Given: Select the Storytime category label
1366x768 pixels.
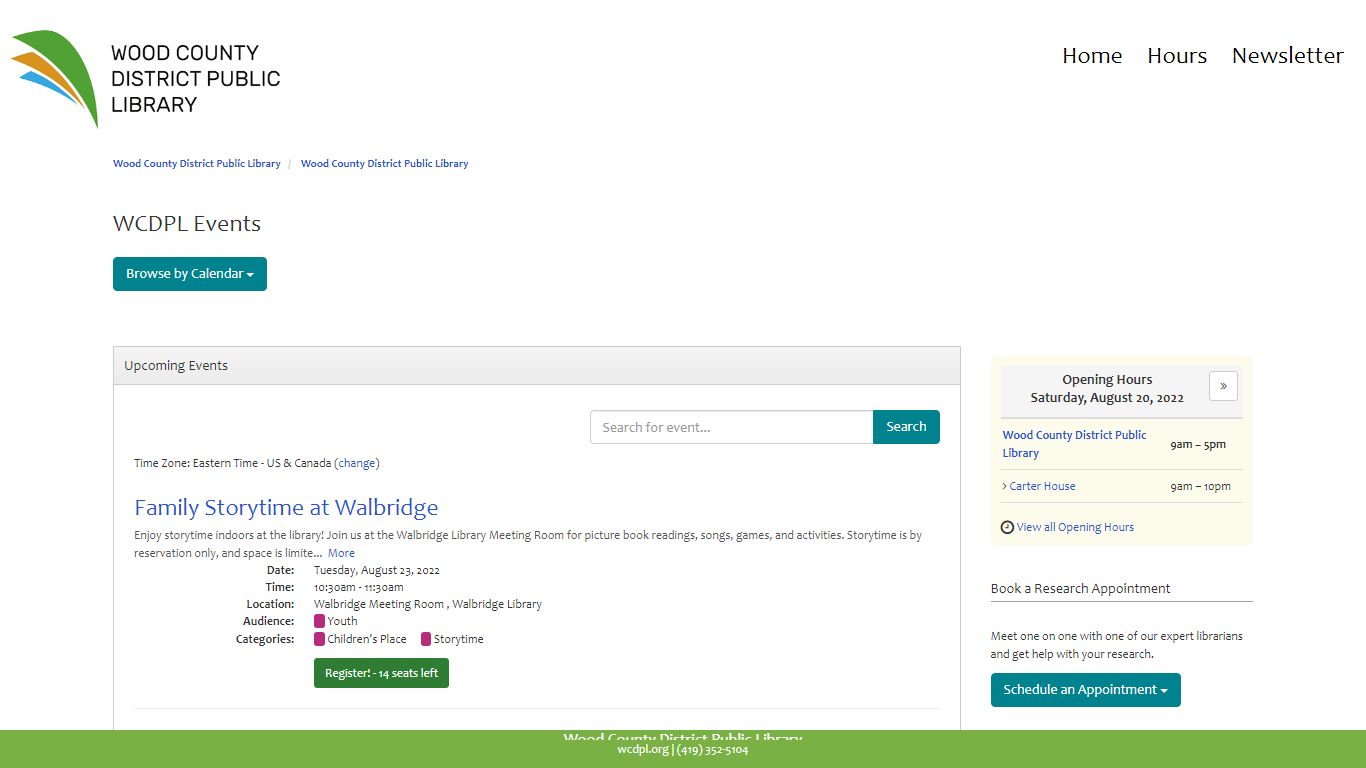Looking at the screenshot, I should pos(458,639).
